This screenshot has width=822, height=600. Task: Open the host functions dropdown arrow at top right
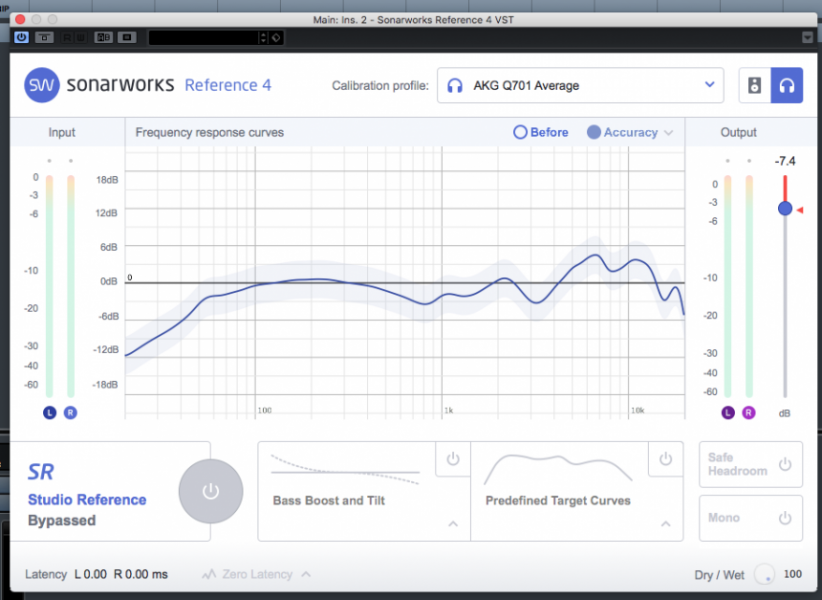pos(807,37)
